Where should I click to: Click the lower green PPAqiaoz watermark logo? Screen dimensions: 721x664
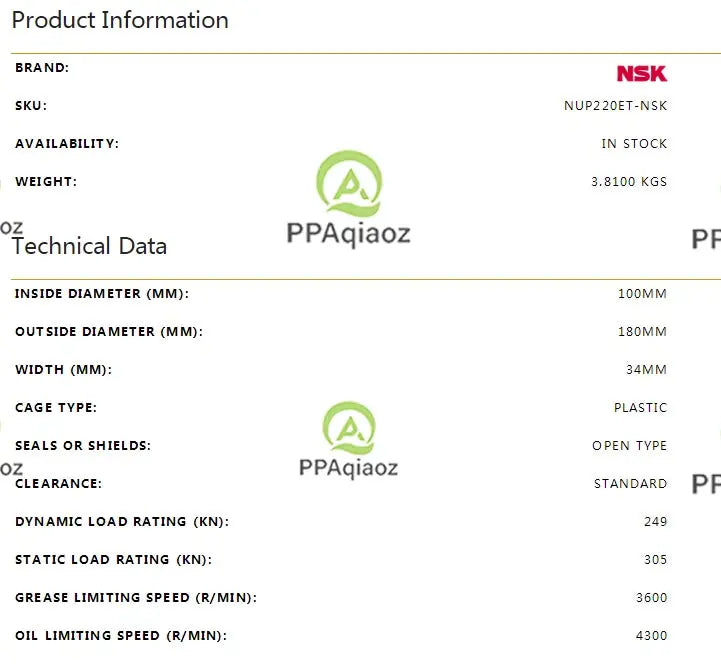(349, 428)
